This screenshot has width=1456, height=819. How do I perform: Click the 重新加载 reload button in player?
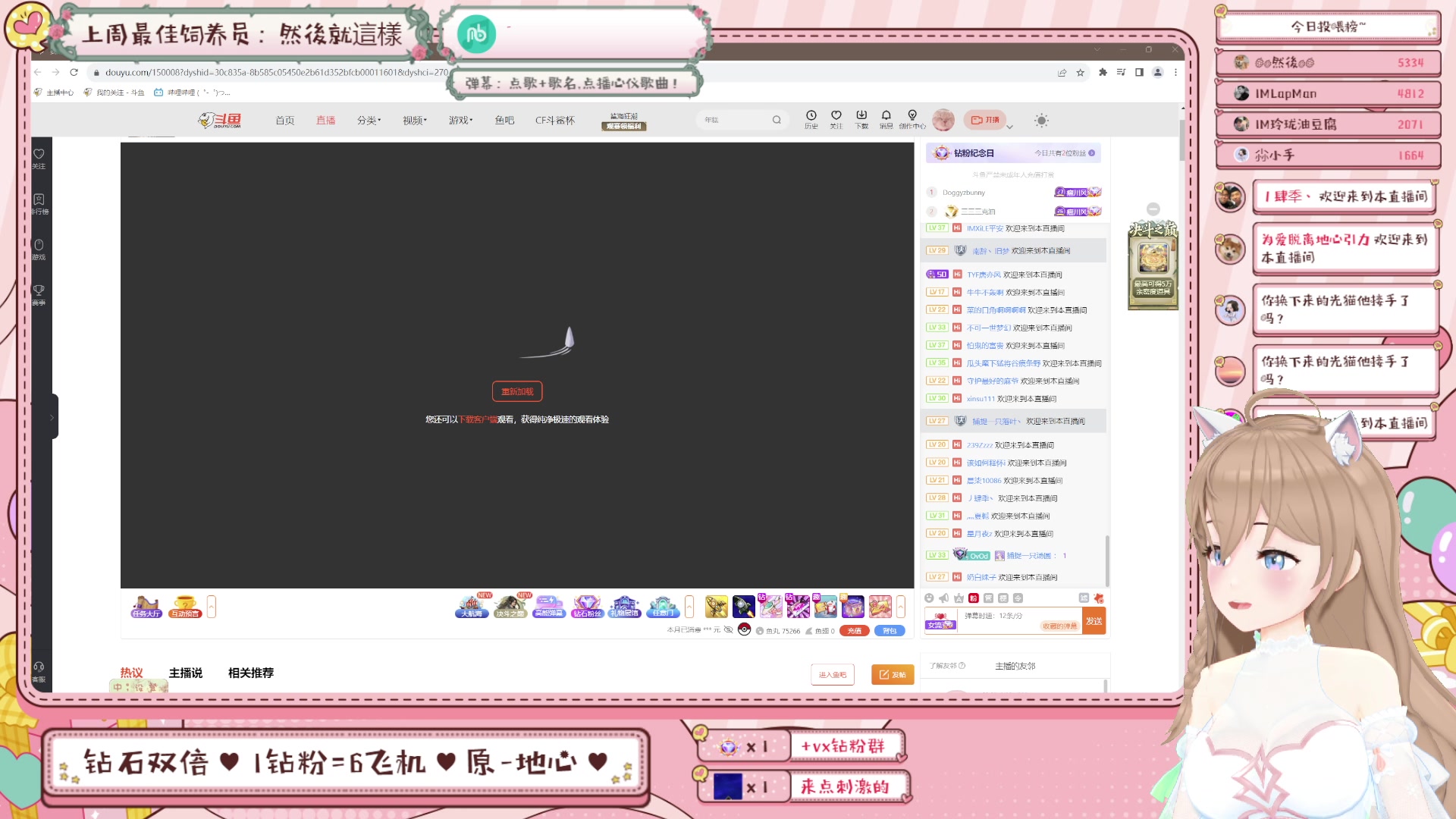(x=517, y=391)
